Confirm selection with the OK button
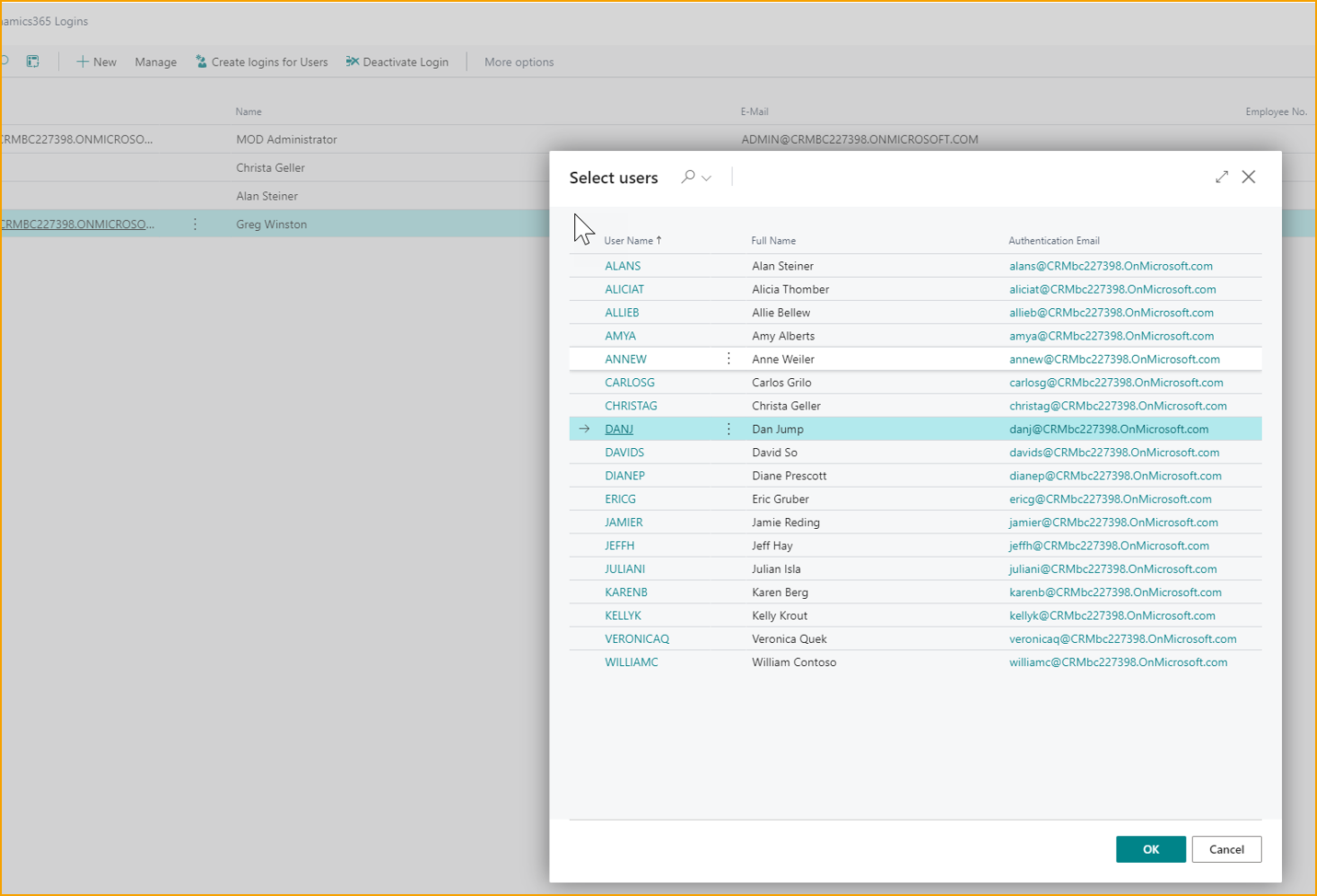 pyautogui.click(x=1149, y=849)
